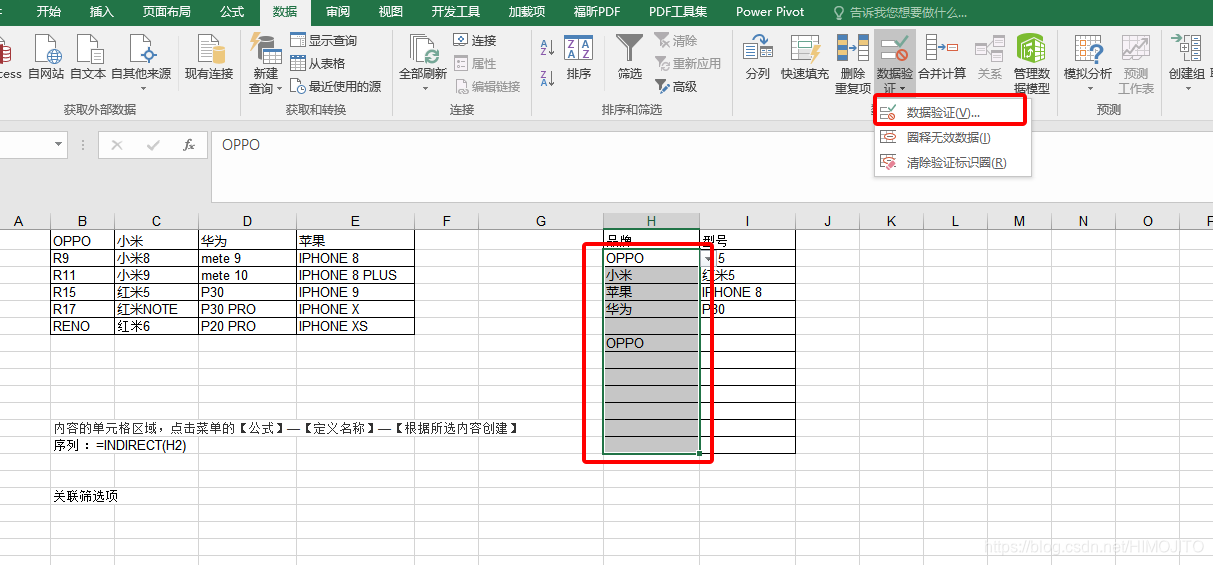Click cell containing IPHONE 8 PLUS
This screenshot has height=565, width=1213.
point(355,275)
